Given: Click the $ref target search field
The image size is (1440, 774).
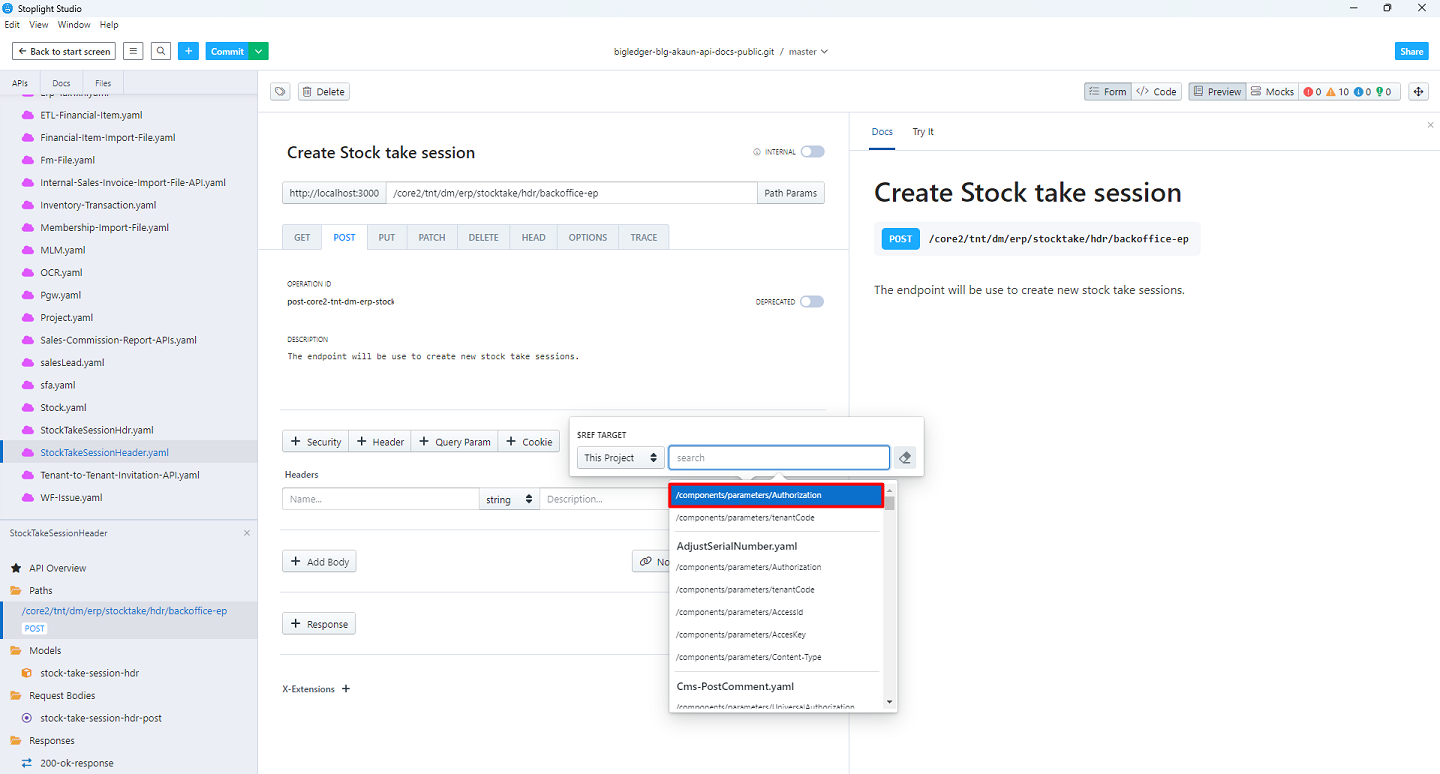Looking at the screenshot, I should click(778, 458).
